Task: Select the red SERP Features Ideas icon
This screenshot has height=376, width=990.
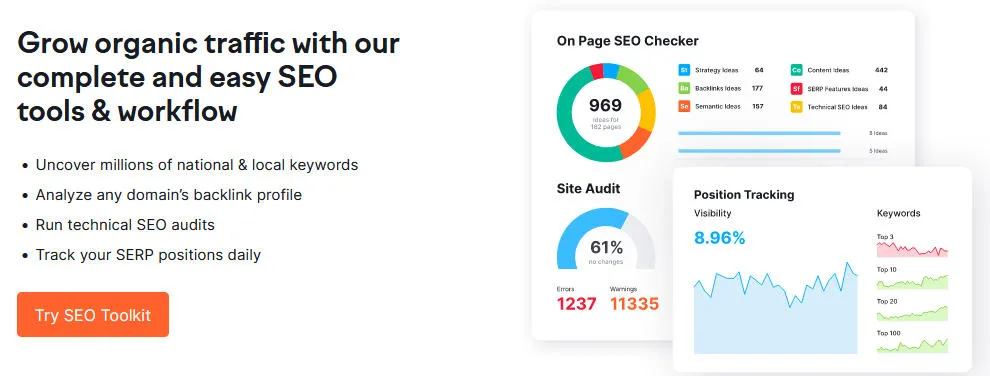Action: coord(796,88)
